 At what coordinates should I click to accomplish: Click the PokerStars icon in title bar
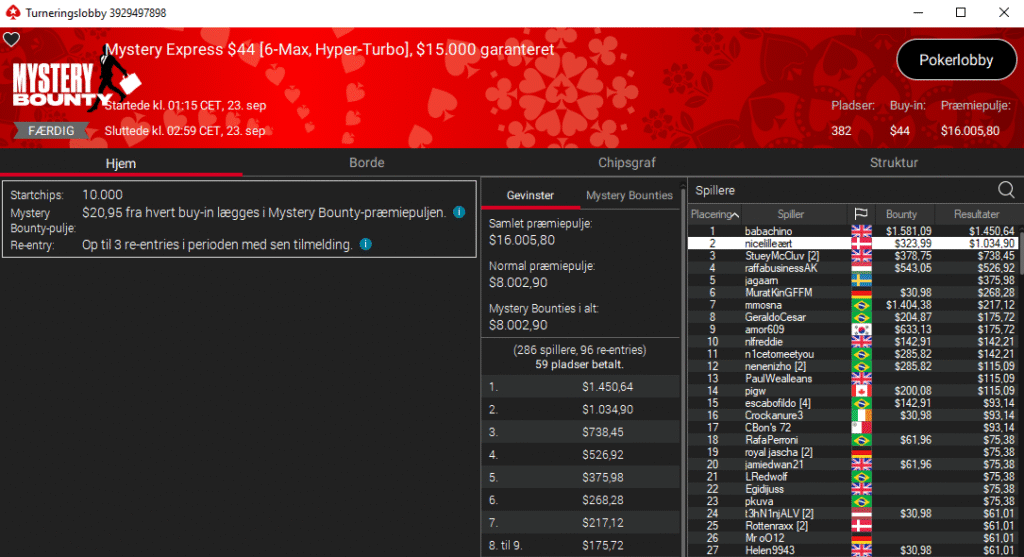tap(12, 13)
